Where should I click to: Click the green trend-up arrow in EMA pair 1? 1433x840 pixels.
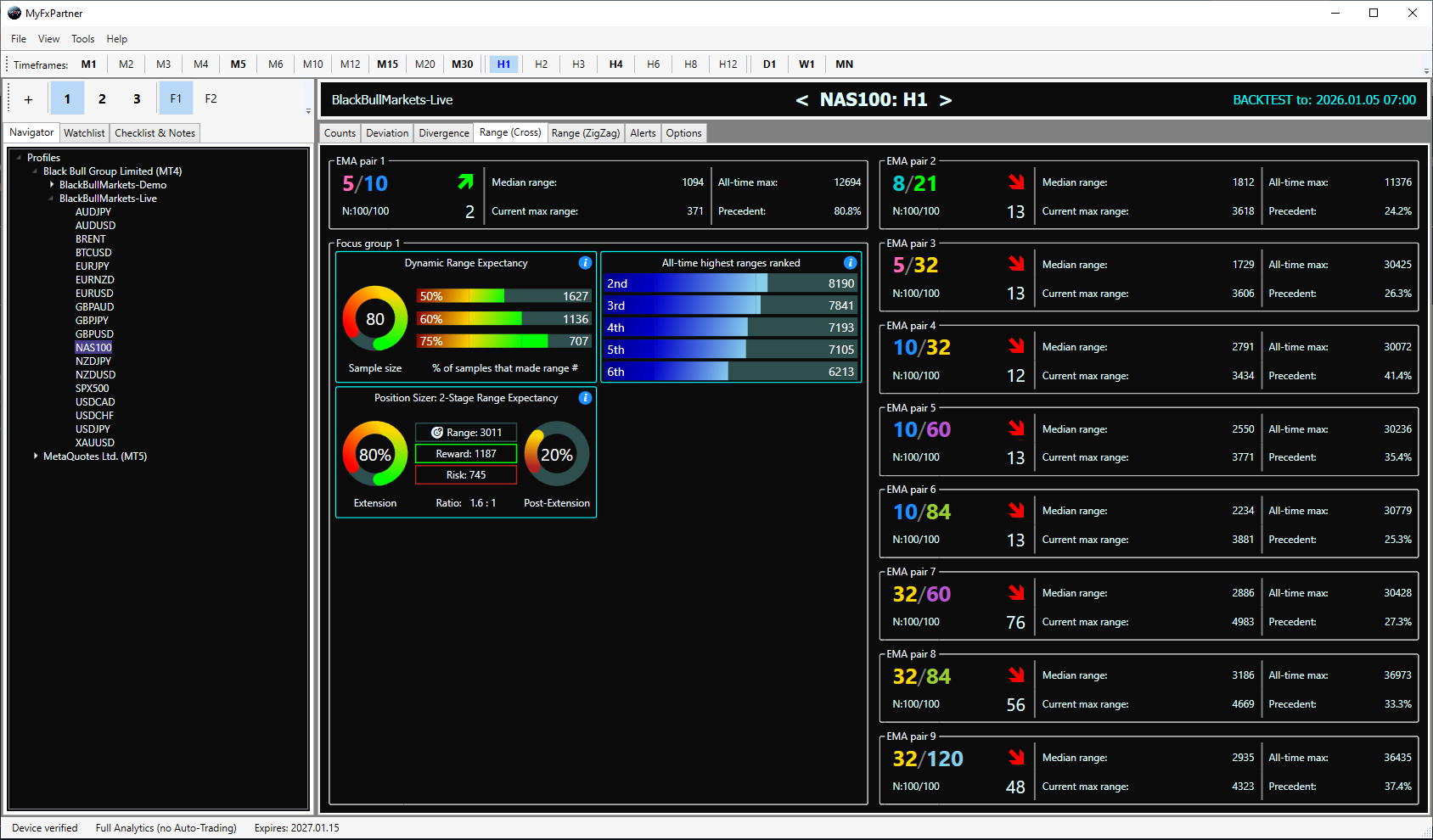tap(465, 182)
